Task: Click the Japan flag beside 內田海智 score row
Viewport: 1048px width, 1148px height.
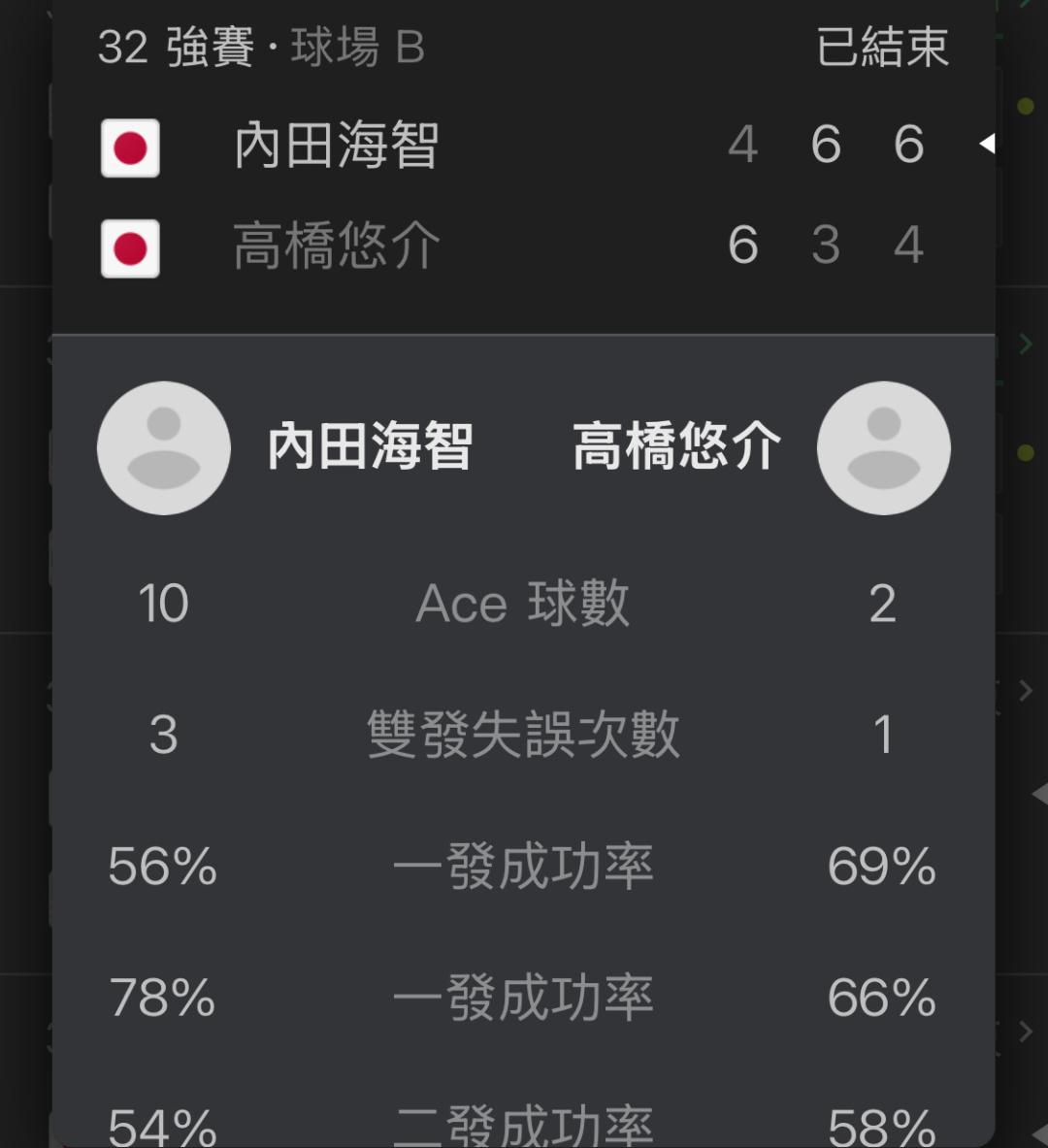Action: (130, 148)
